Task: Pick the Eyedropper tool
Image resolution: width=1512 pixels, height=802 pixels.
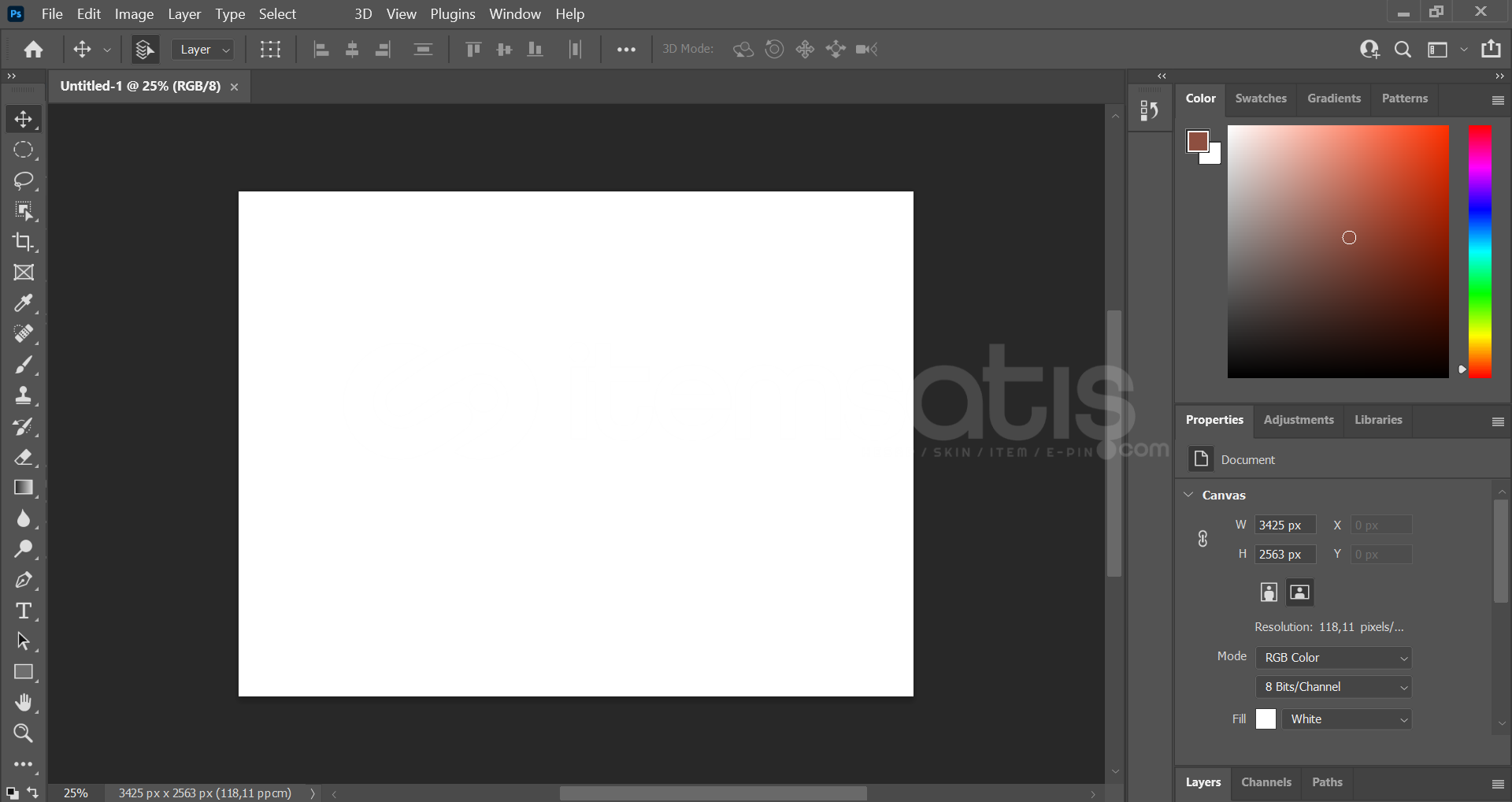Action: click(23, 303)
